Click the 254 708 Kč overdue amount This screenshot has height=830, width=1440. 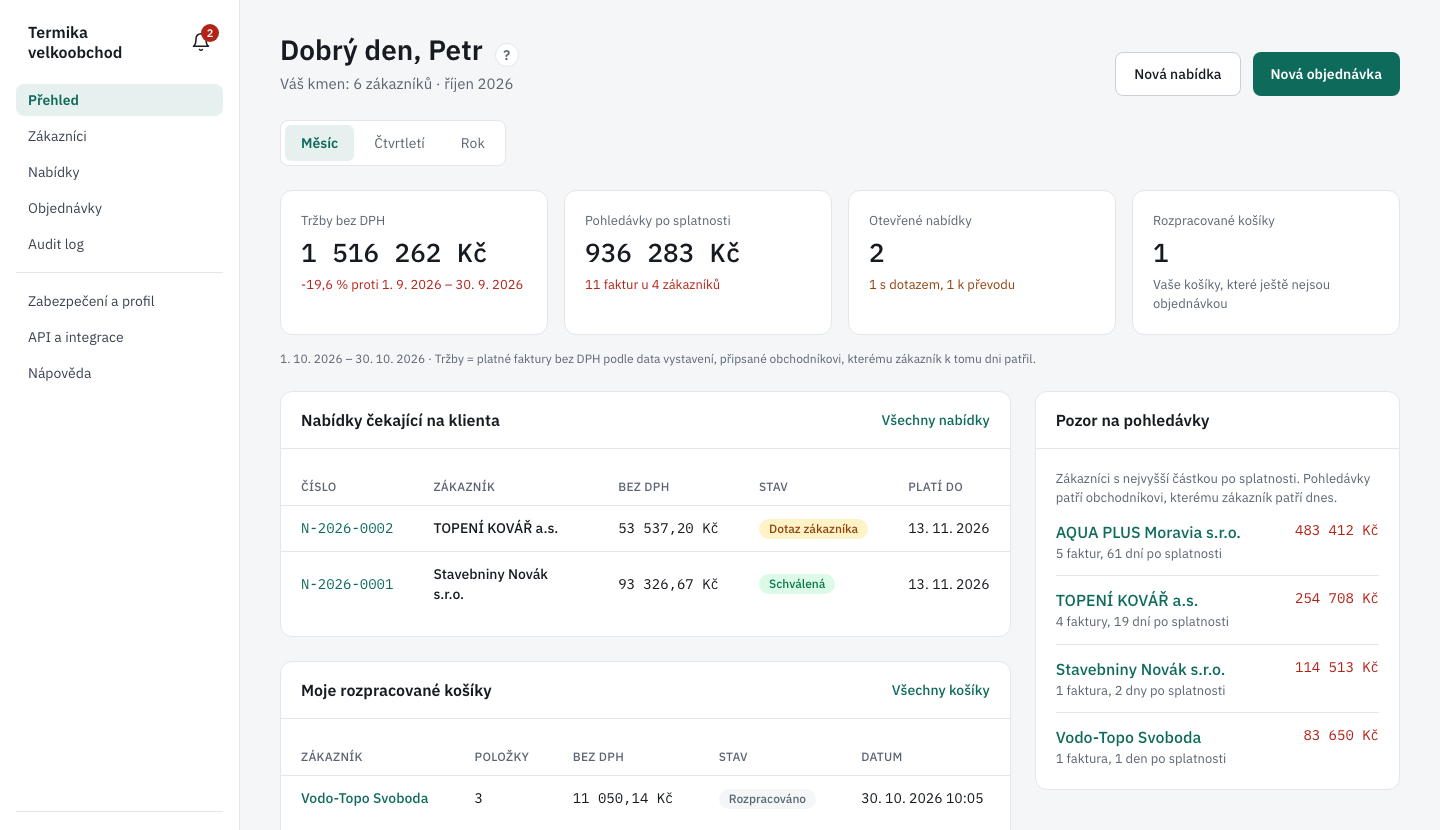point(1336,598)
